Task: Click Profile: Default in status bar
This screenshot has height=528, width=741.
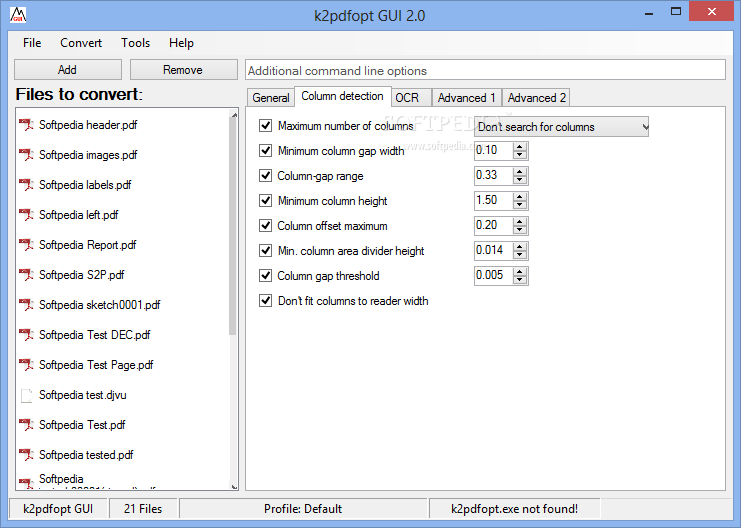Action: [303, 509]
